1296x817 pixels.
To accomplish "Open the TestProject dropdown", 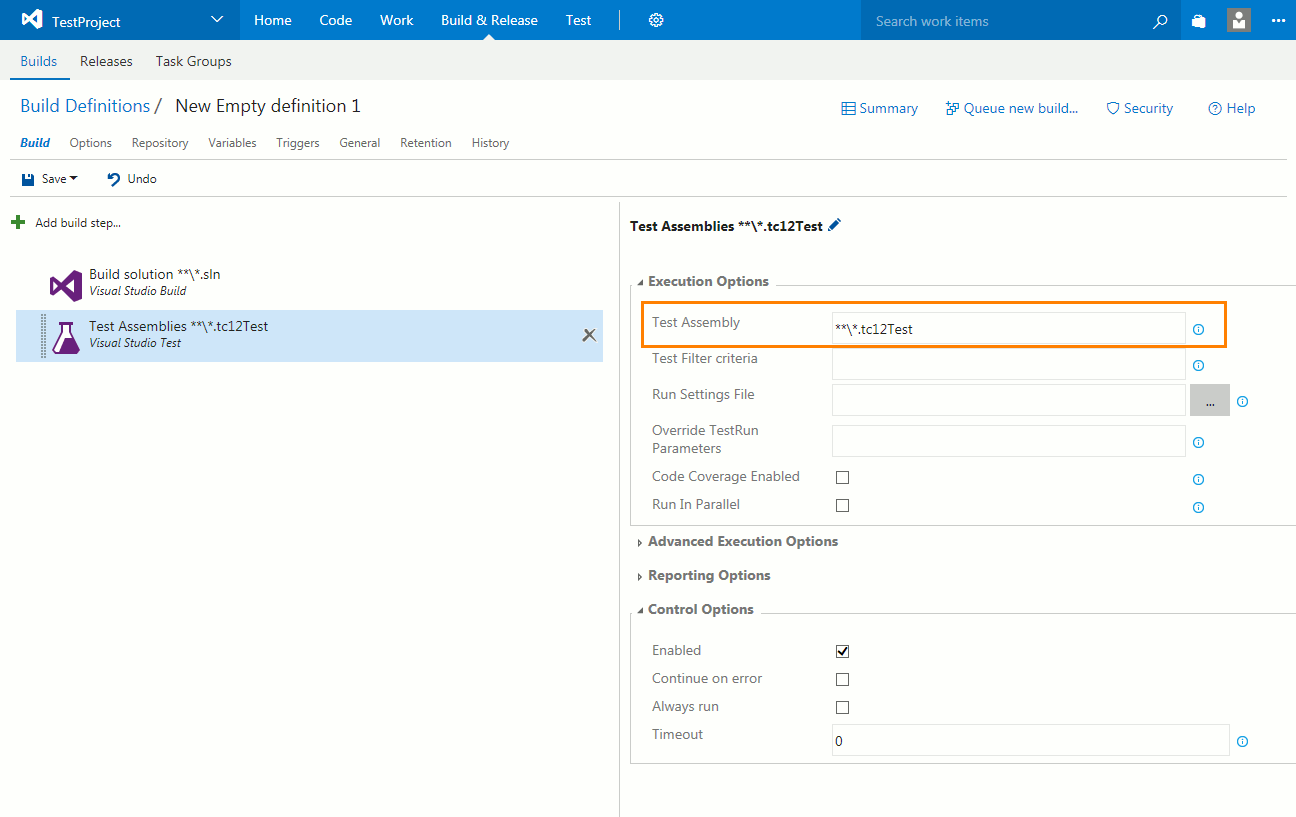I will point(217,20).
